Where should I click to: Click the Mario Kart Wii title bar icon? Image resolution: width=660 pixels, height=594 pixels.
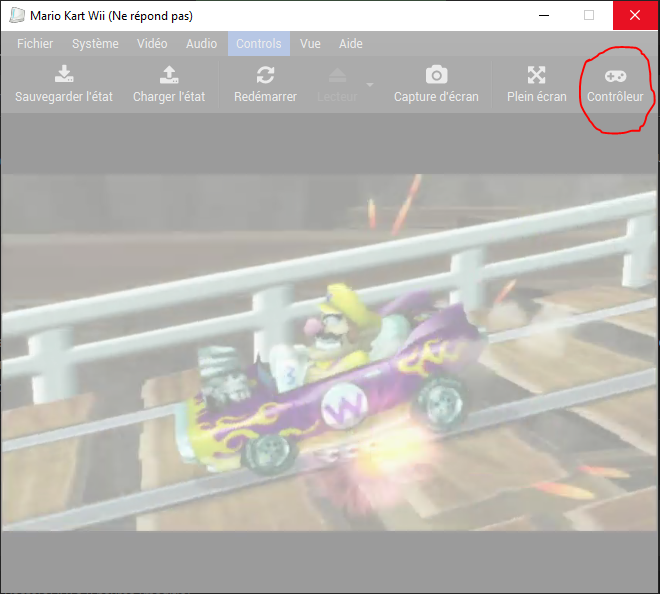click(x=17, y=16)
